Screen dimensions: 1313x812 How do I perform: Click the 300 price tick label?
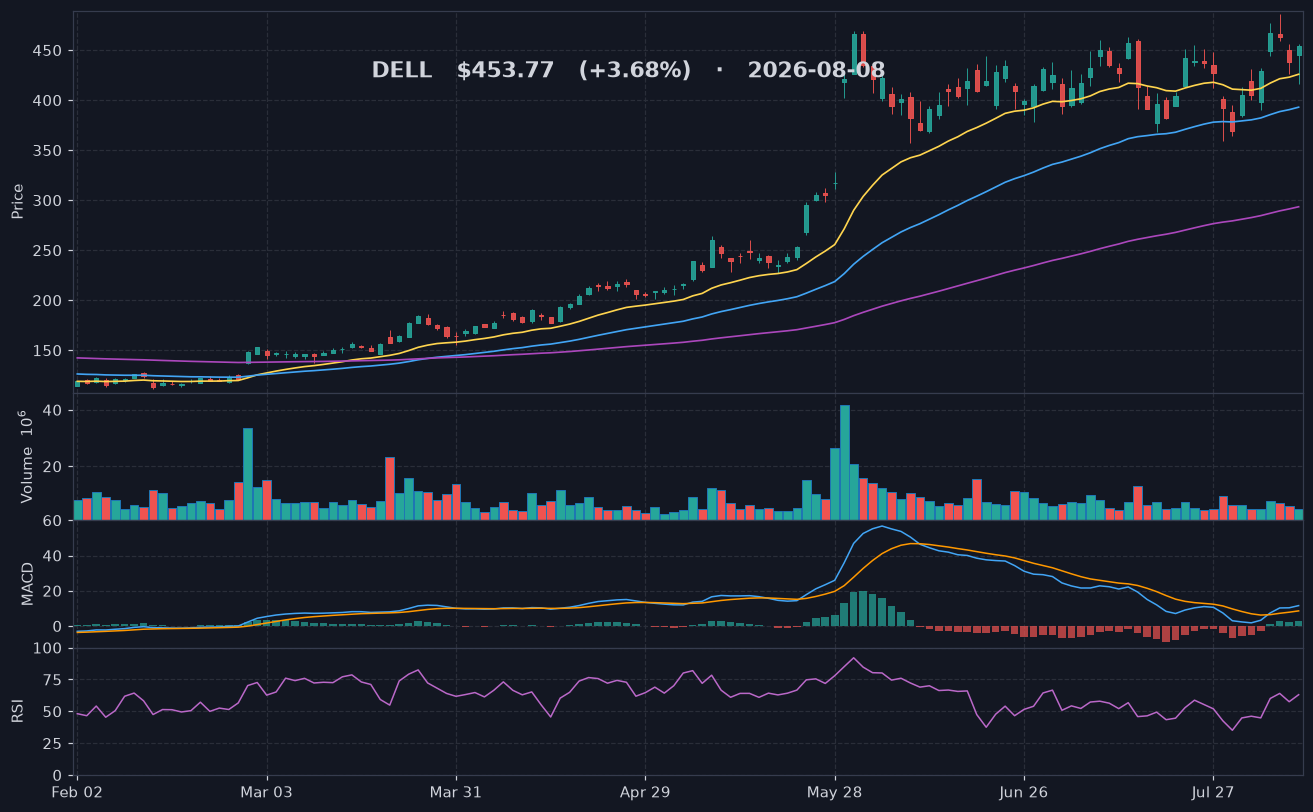coord(46,201)
